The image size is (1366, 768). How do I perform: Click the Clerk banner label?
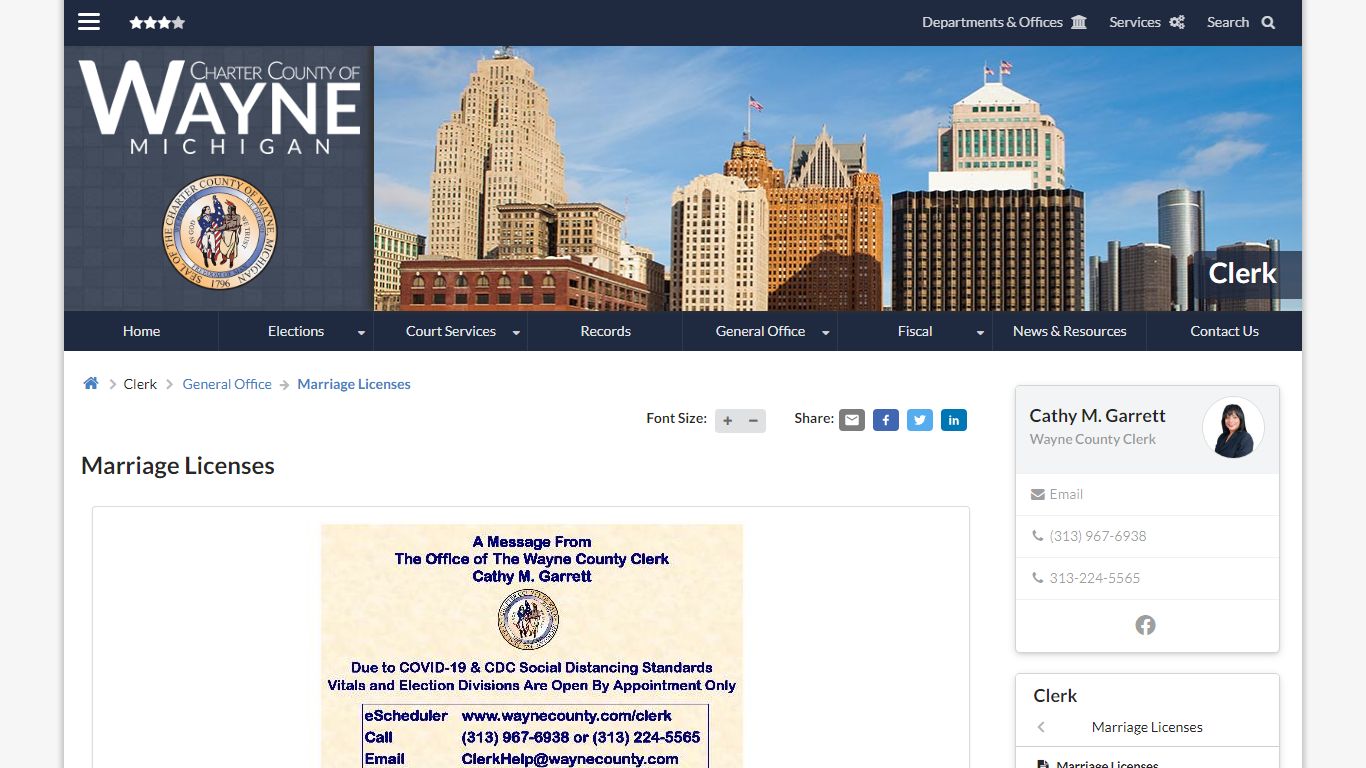coord(1243,274)
